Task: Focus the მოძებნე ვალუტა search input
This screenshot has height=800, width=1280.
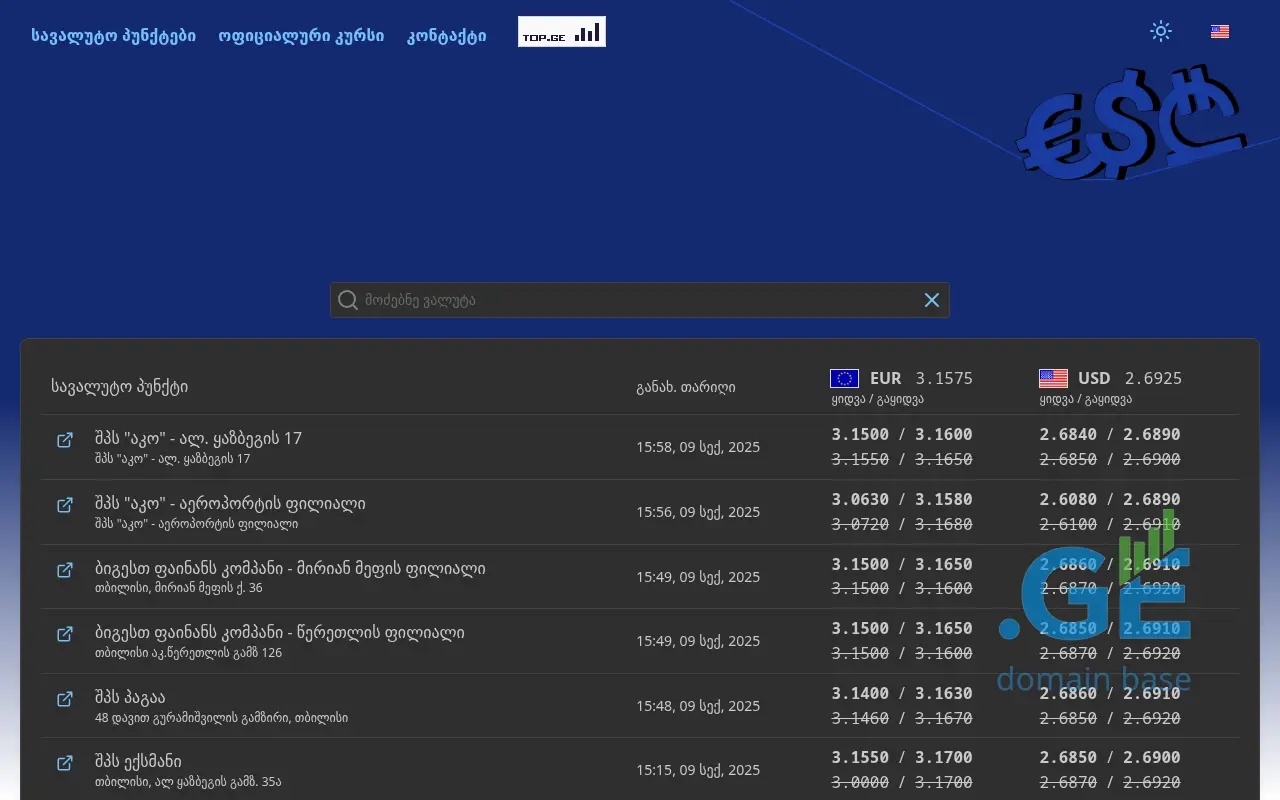Action: click(640, 300)
